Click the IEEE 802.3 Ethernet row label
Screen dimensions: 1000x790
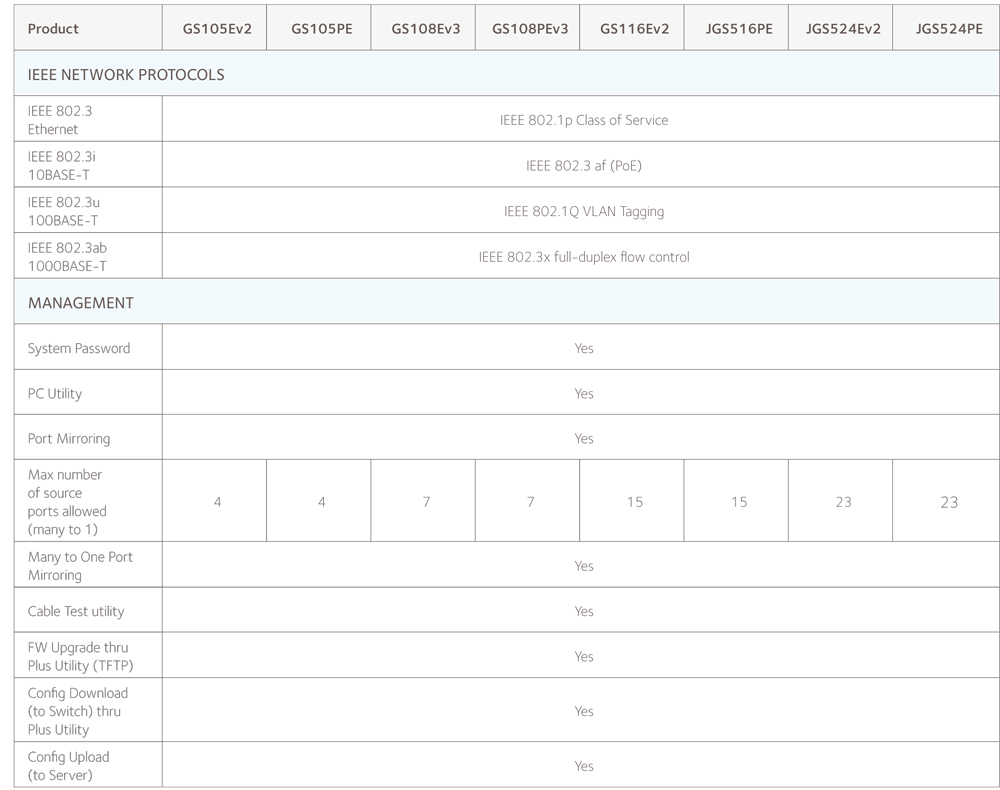pyautogui.click(x=60, y=120)
